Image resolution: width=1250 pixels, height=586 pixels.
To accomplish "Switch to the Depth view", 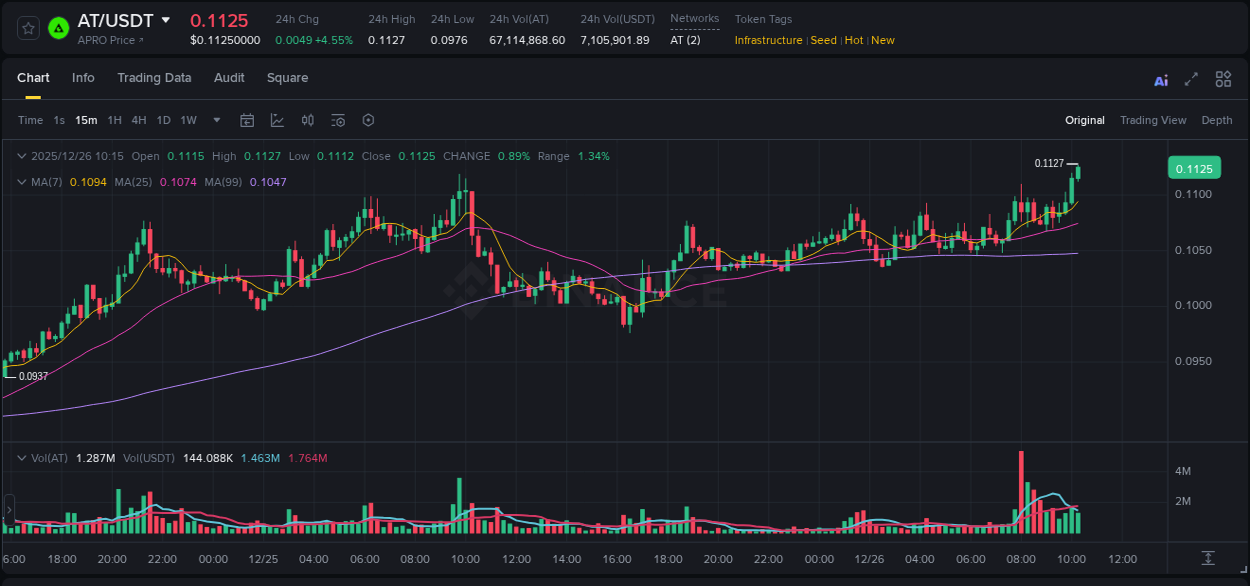I will click(x=1217, y=120).
